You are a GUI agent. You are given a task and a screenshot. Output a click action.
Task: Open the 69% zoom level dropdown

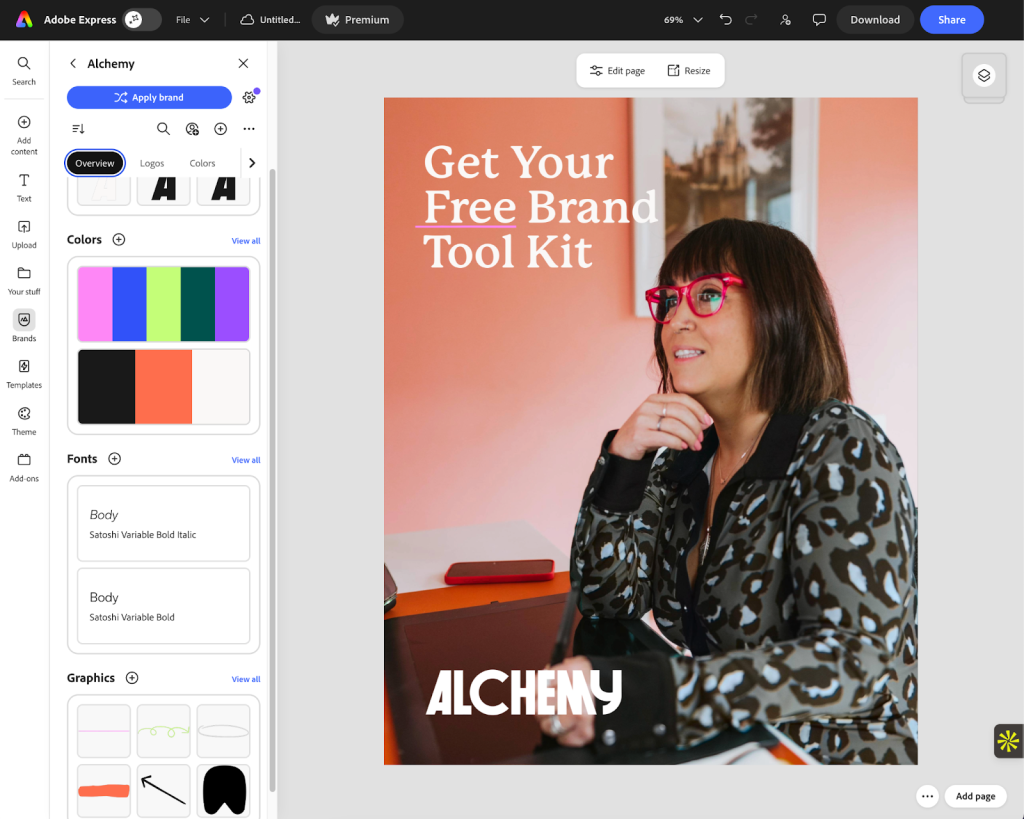(x=682, y=20)
